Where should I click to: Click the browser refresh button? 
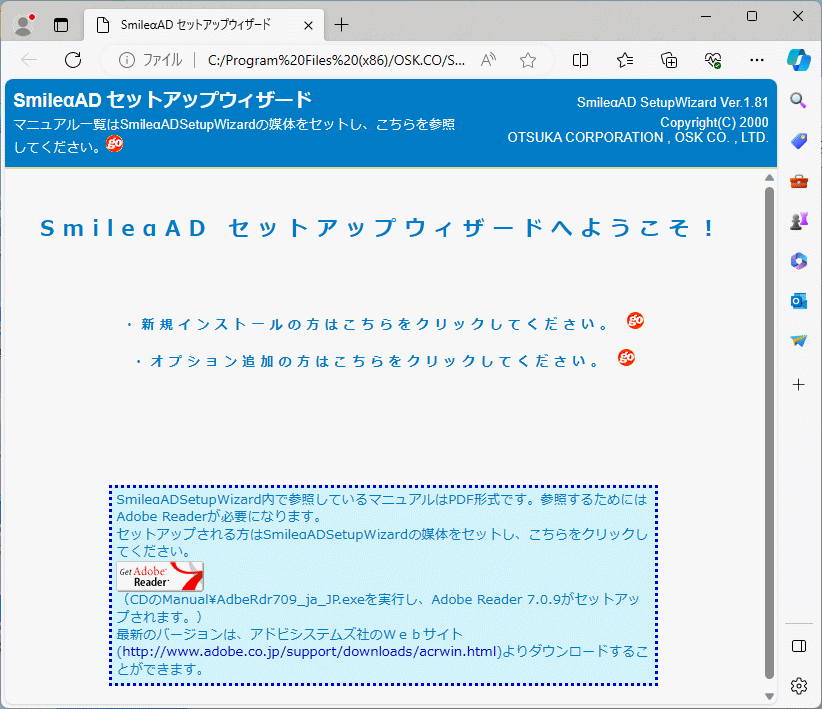coord(73,60)
